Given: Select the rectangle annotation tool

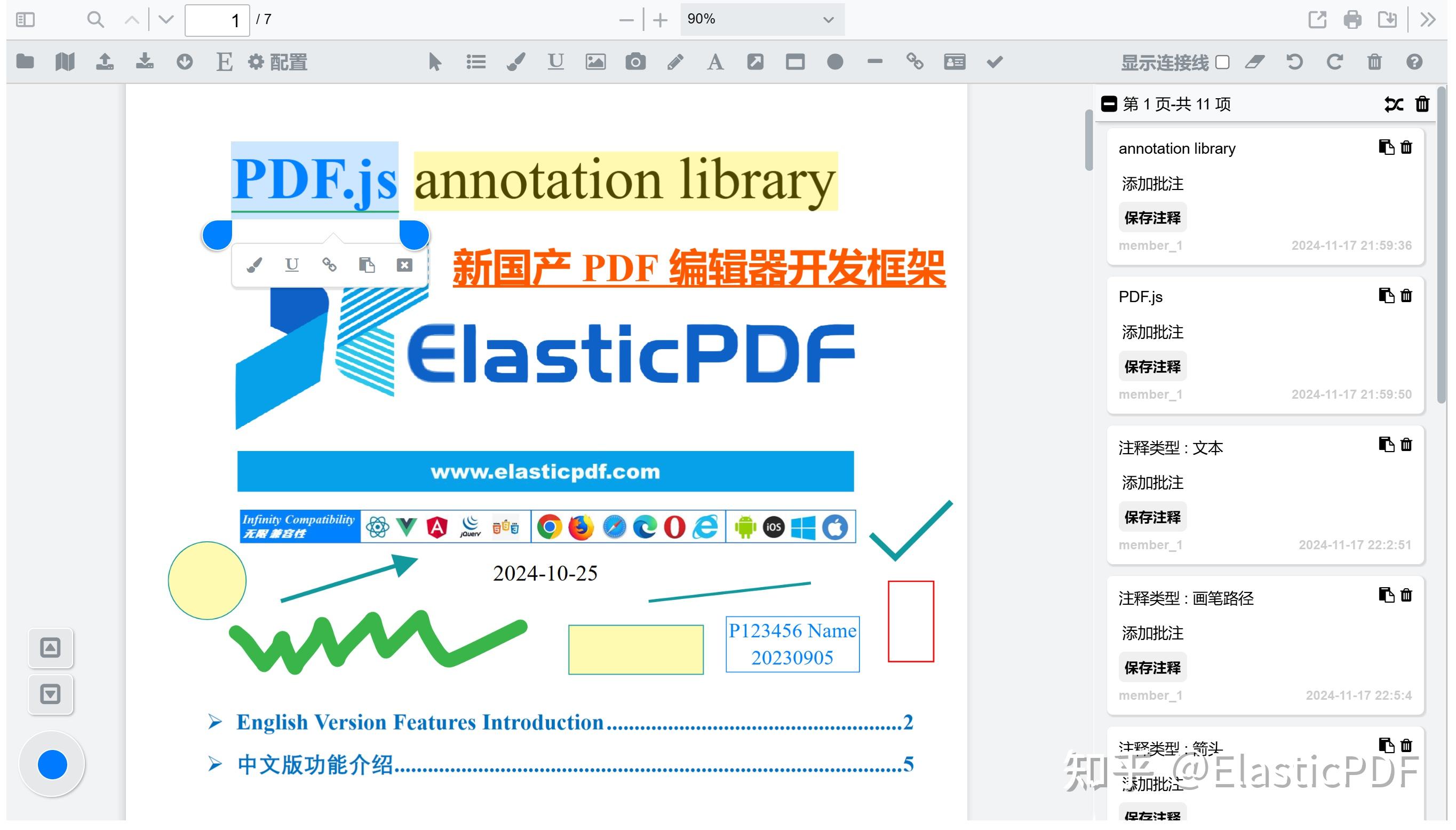Looking at the screenshot, I should [795, 61].
